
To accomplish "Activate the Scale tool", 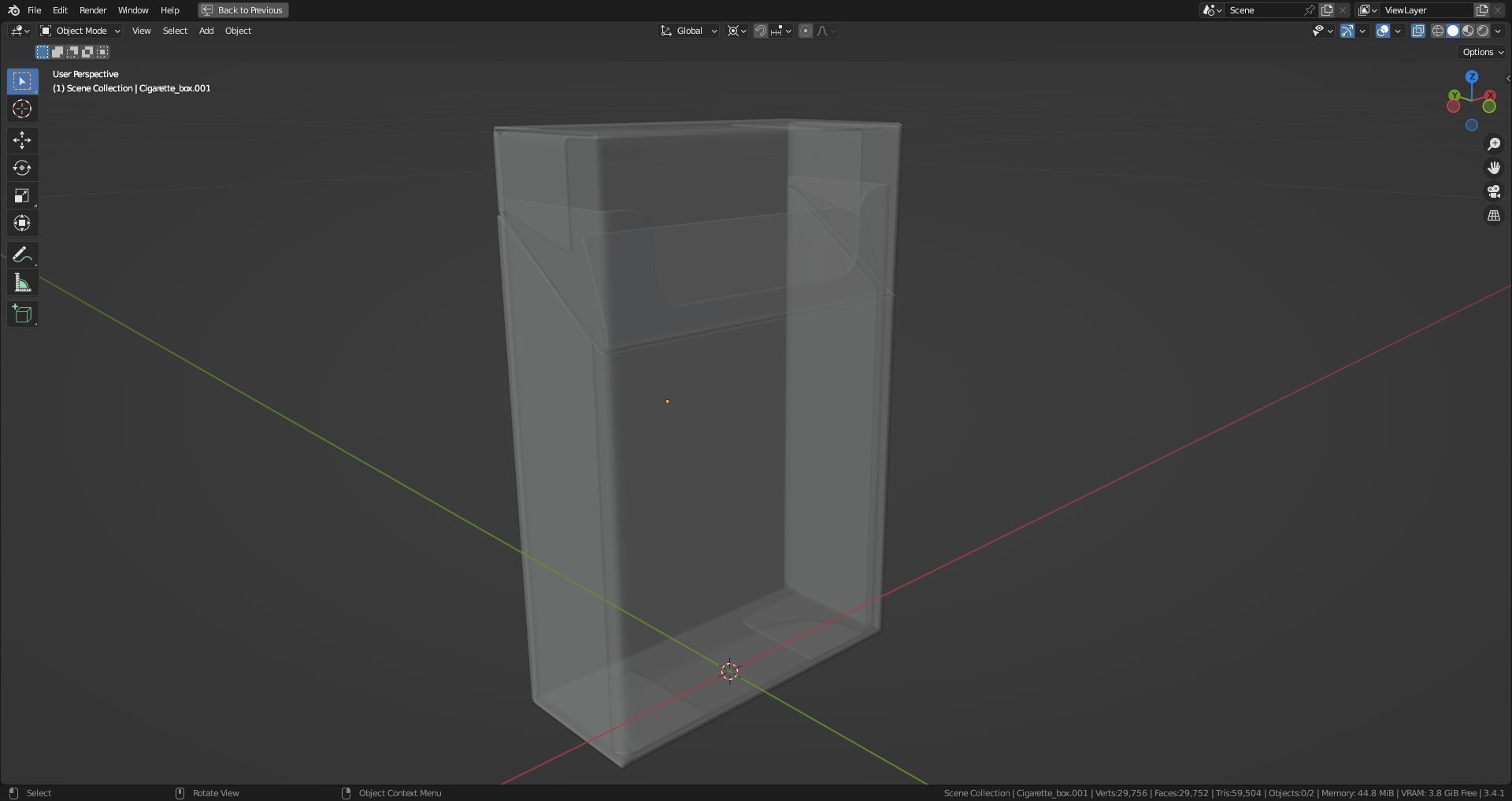I will click(22, 195).
